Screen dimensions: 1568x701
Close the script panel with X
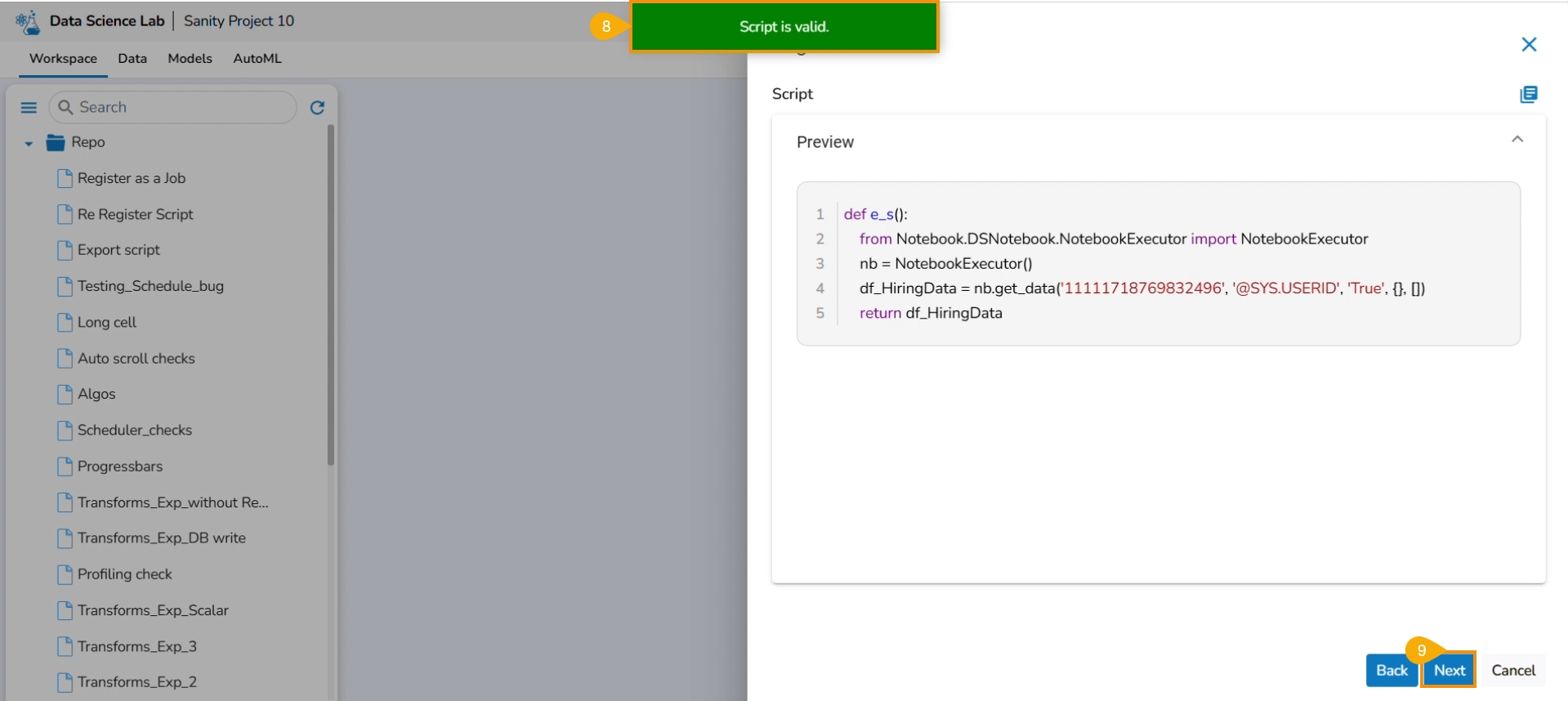point(1529,44)
